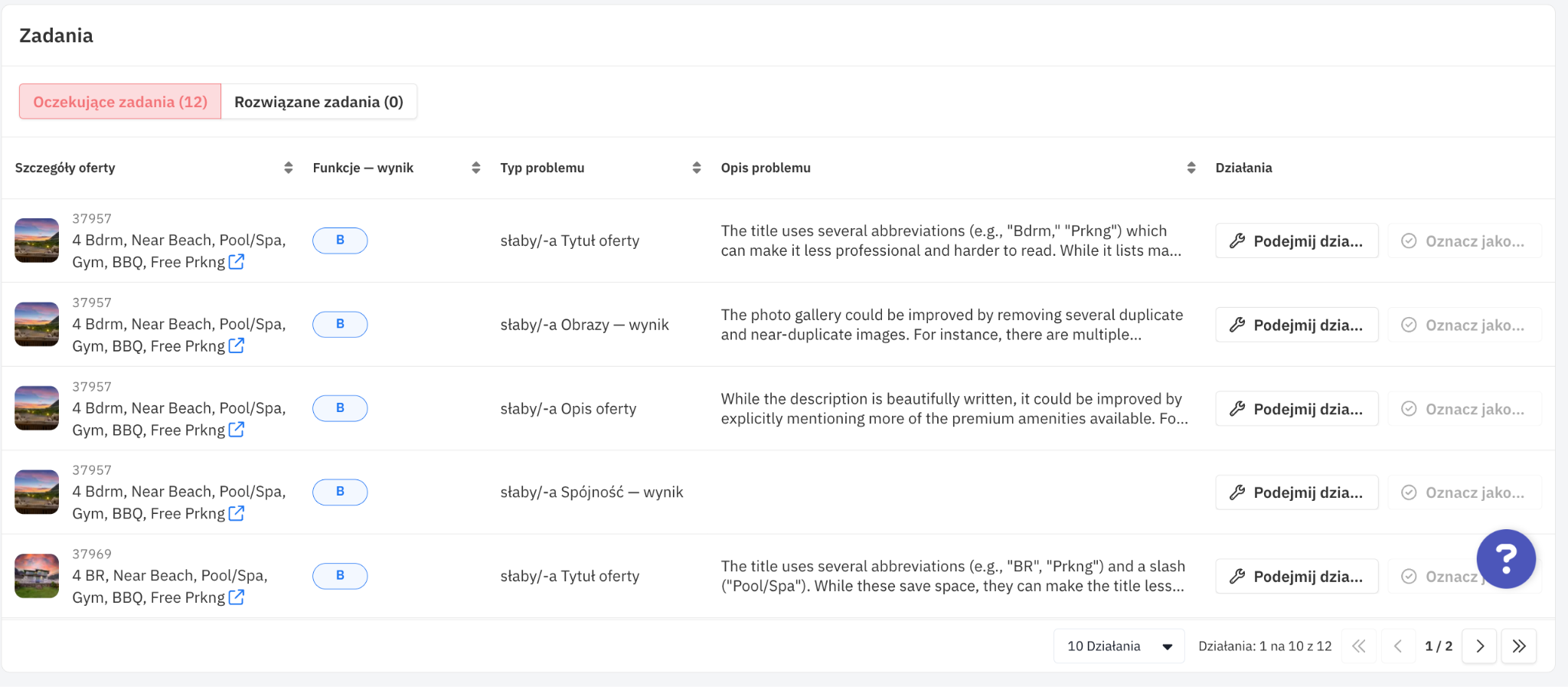Click Podejmij działanie for Tytuł oferty first row
Image resolution: width=1568 pixels, height=687 pixels.
[1297, 241]
